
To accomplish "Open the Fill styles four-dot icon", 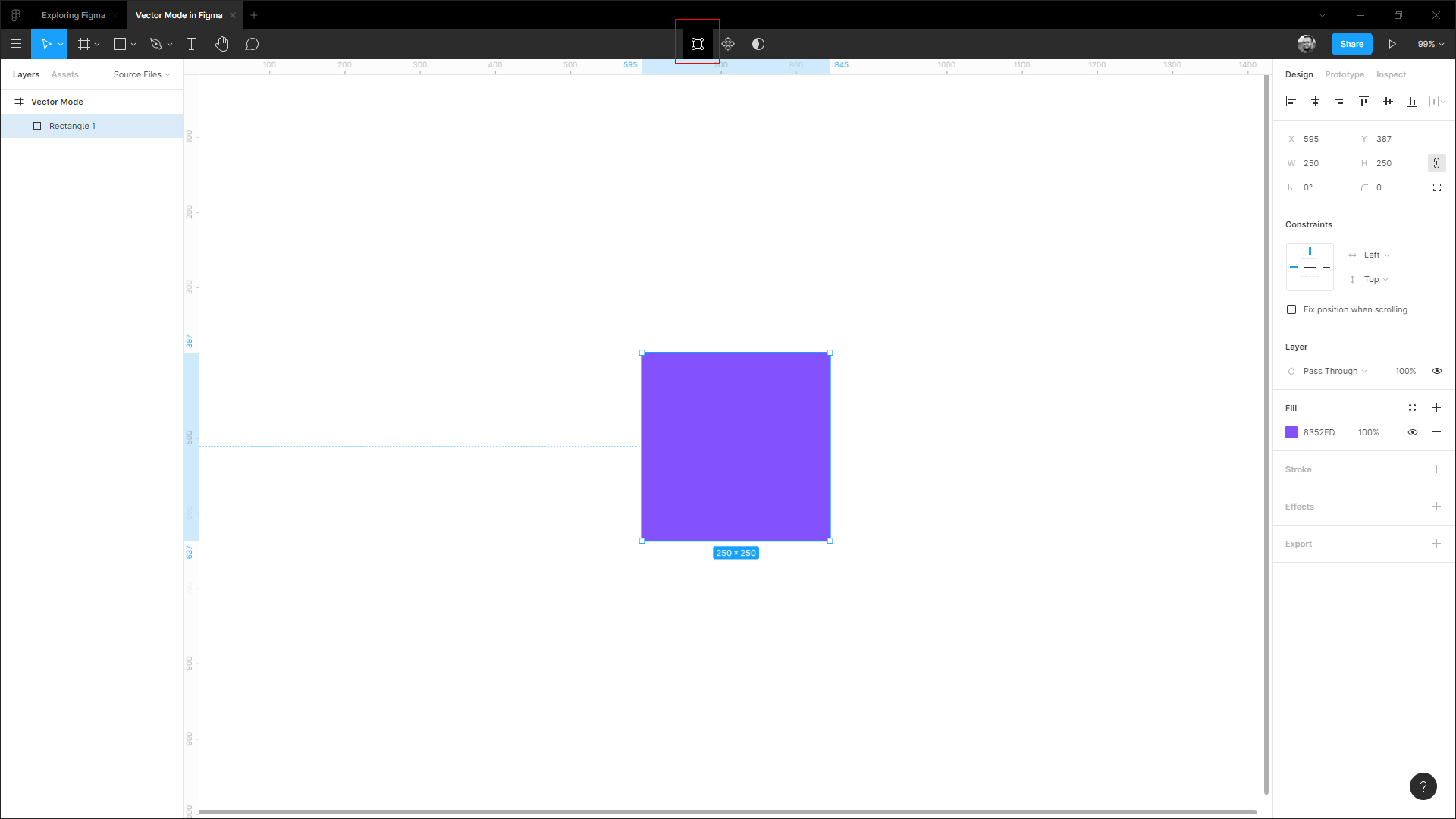I will coord(1412,408).
